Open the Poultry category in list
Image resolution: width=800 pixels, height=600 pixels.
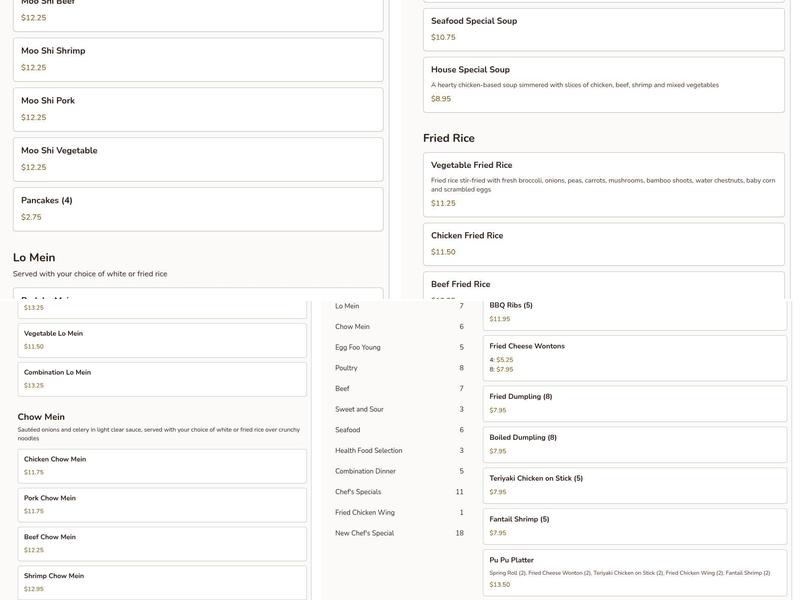tap(398, 368)
